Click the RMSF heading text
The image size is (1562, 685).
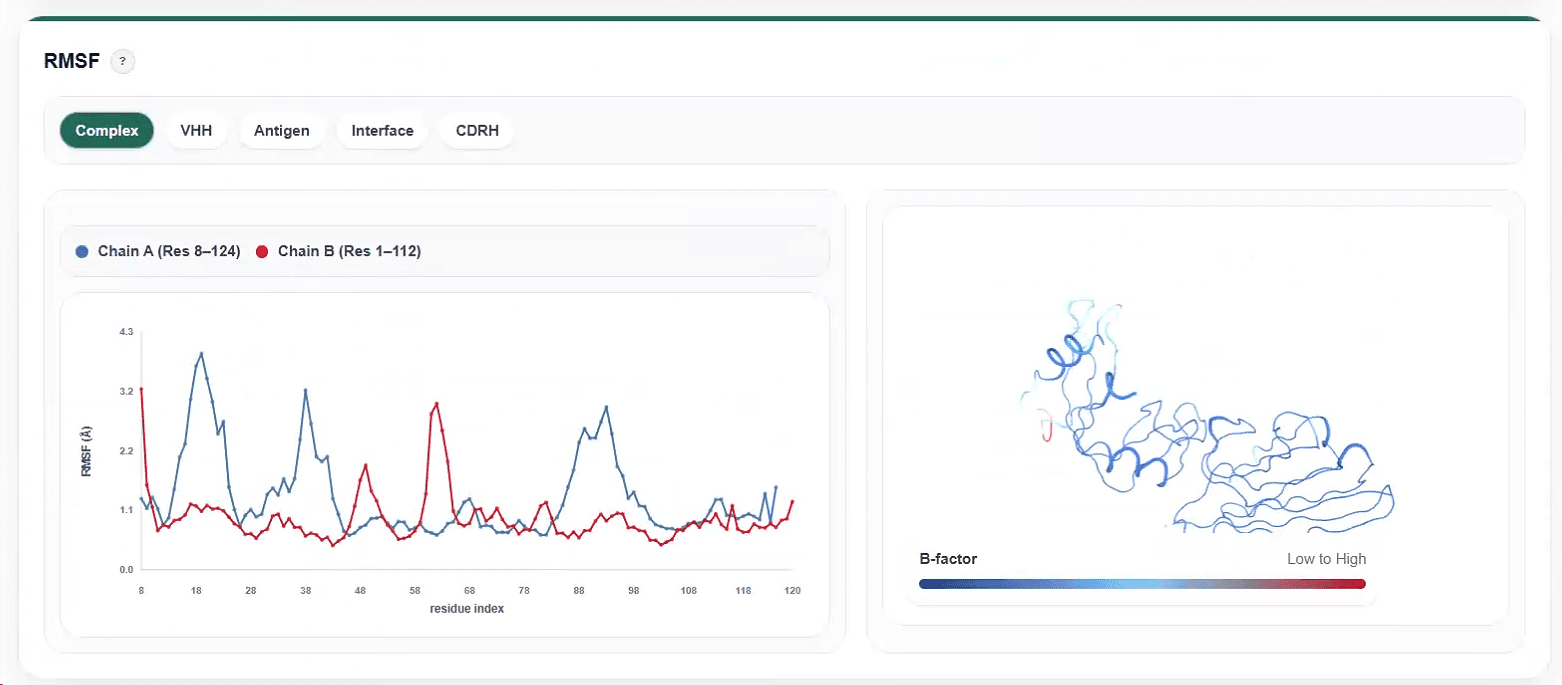pos(72,62)
